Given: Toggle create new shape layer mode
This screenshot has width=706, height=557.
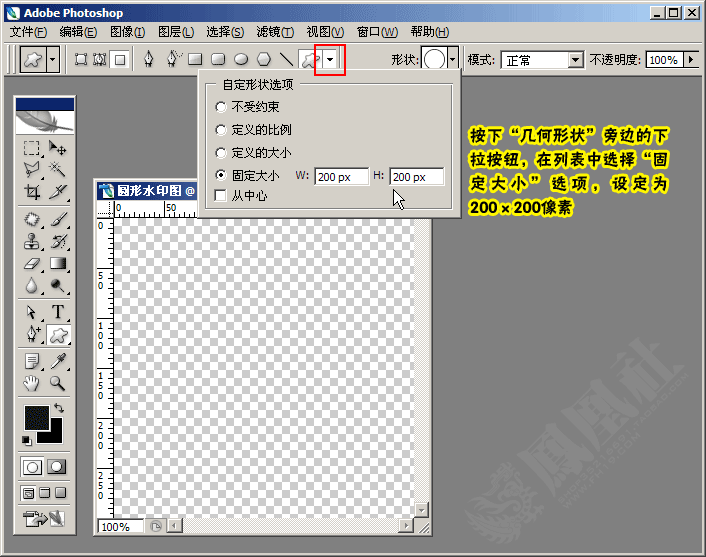Looking at the screenshot, I should point(81,59).
